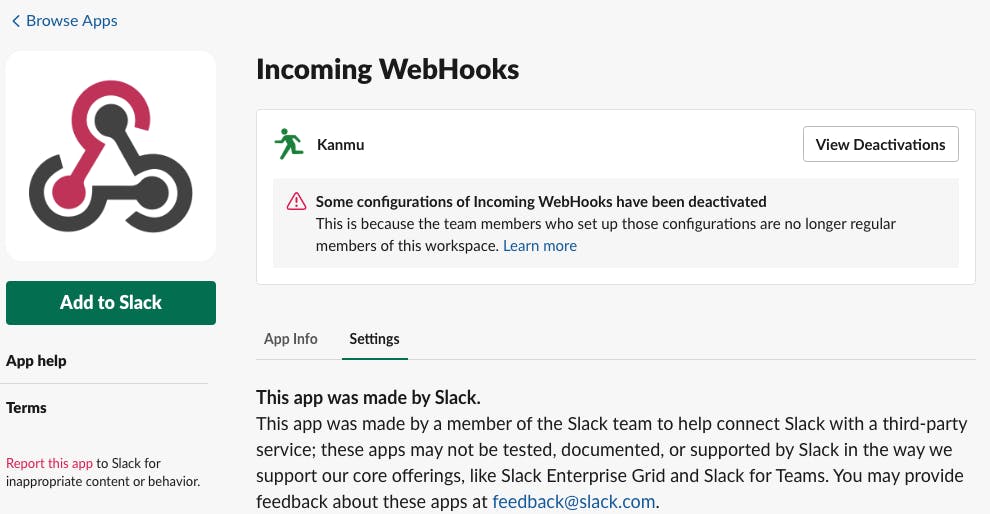Click the paragraph mentioning Slack Enterprise Grid
Image resolution: width=990 pixels, height=514 pixels.
610,462
